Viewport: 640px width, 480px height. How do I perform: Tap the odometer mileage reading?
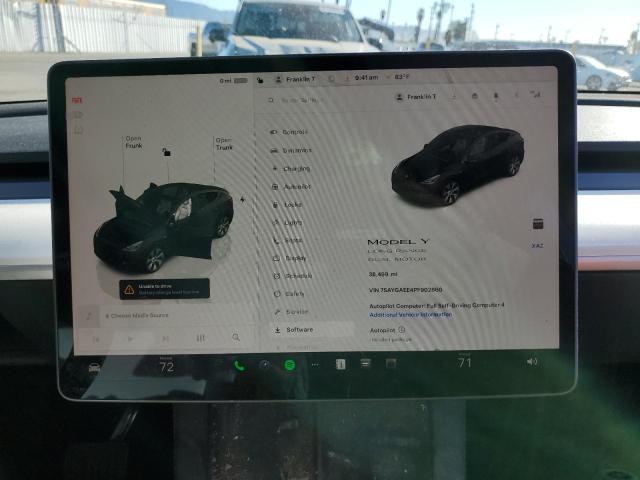[383, 274]
